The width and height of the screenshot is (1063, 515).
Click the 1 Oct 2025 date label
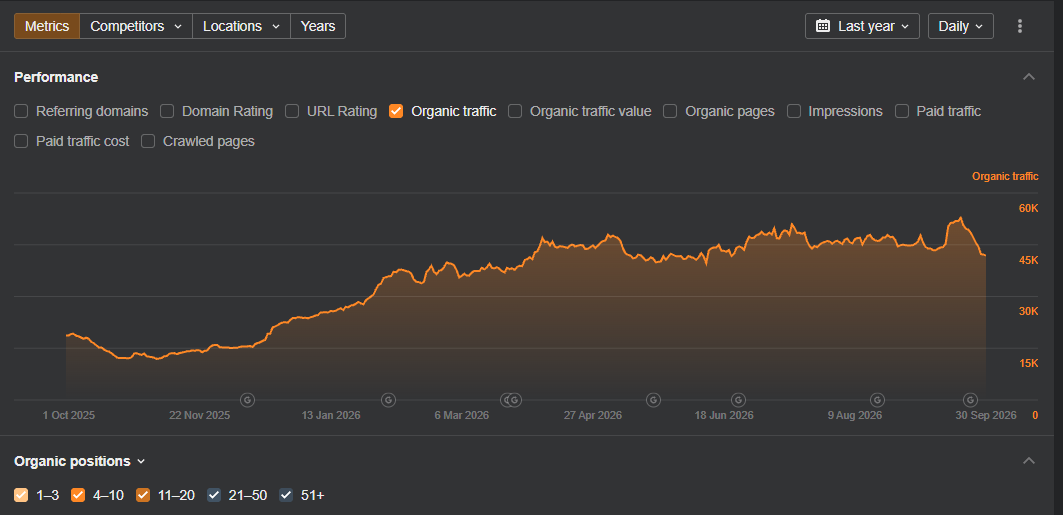click(68, 415)
